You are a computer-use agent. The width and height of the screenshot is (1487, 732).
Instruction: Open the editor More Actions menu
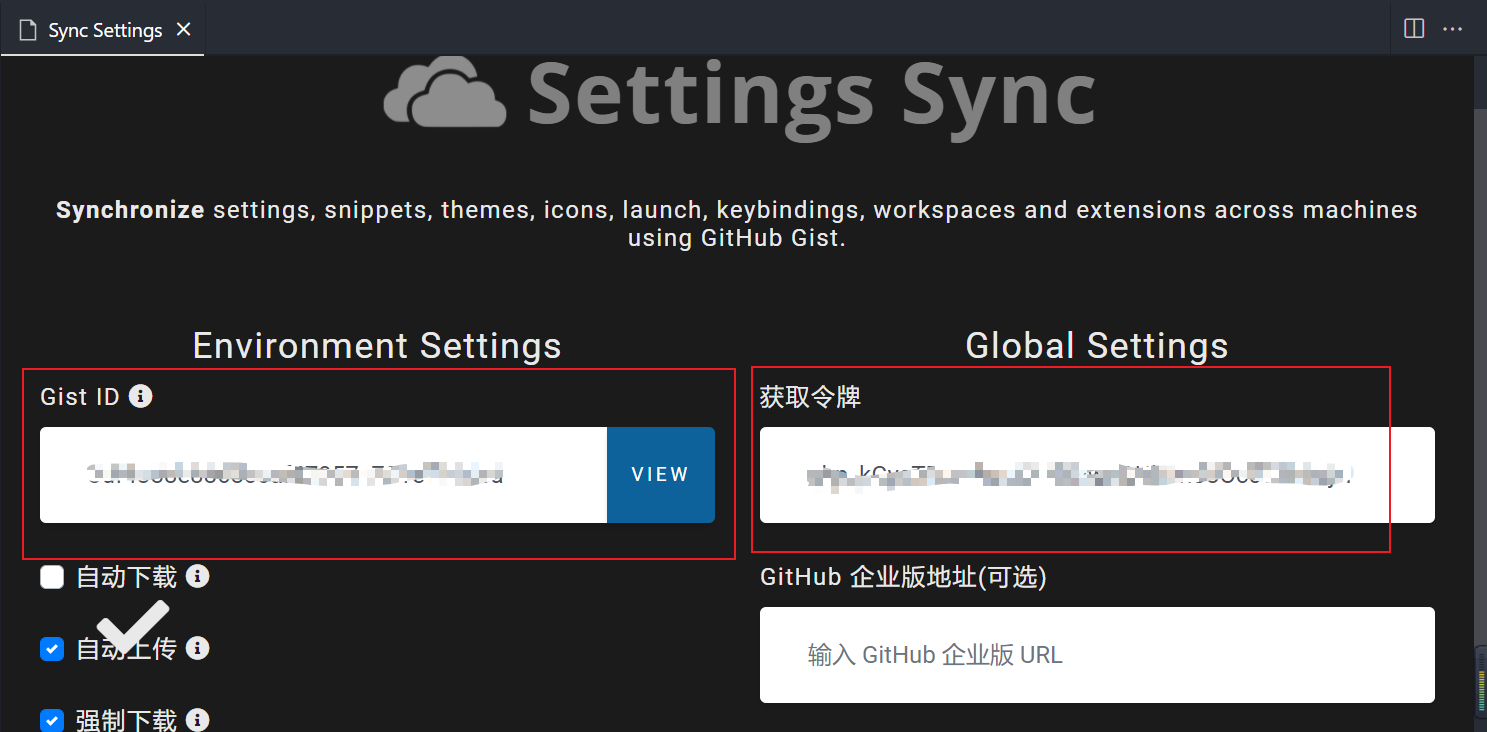(1452, 29)
